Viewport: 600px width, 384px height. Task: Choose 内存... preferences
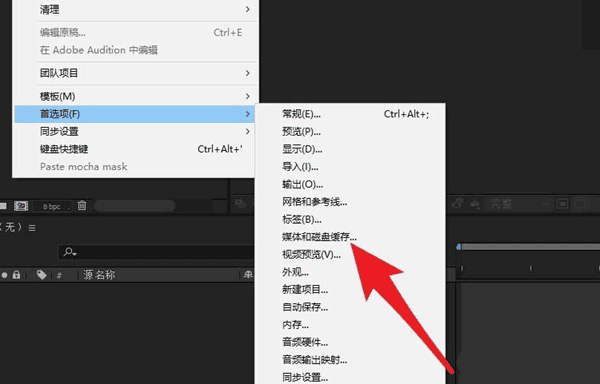click(350, 325)
